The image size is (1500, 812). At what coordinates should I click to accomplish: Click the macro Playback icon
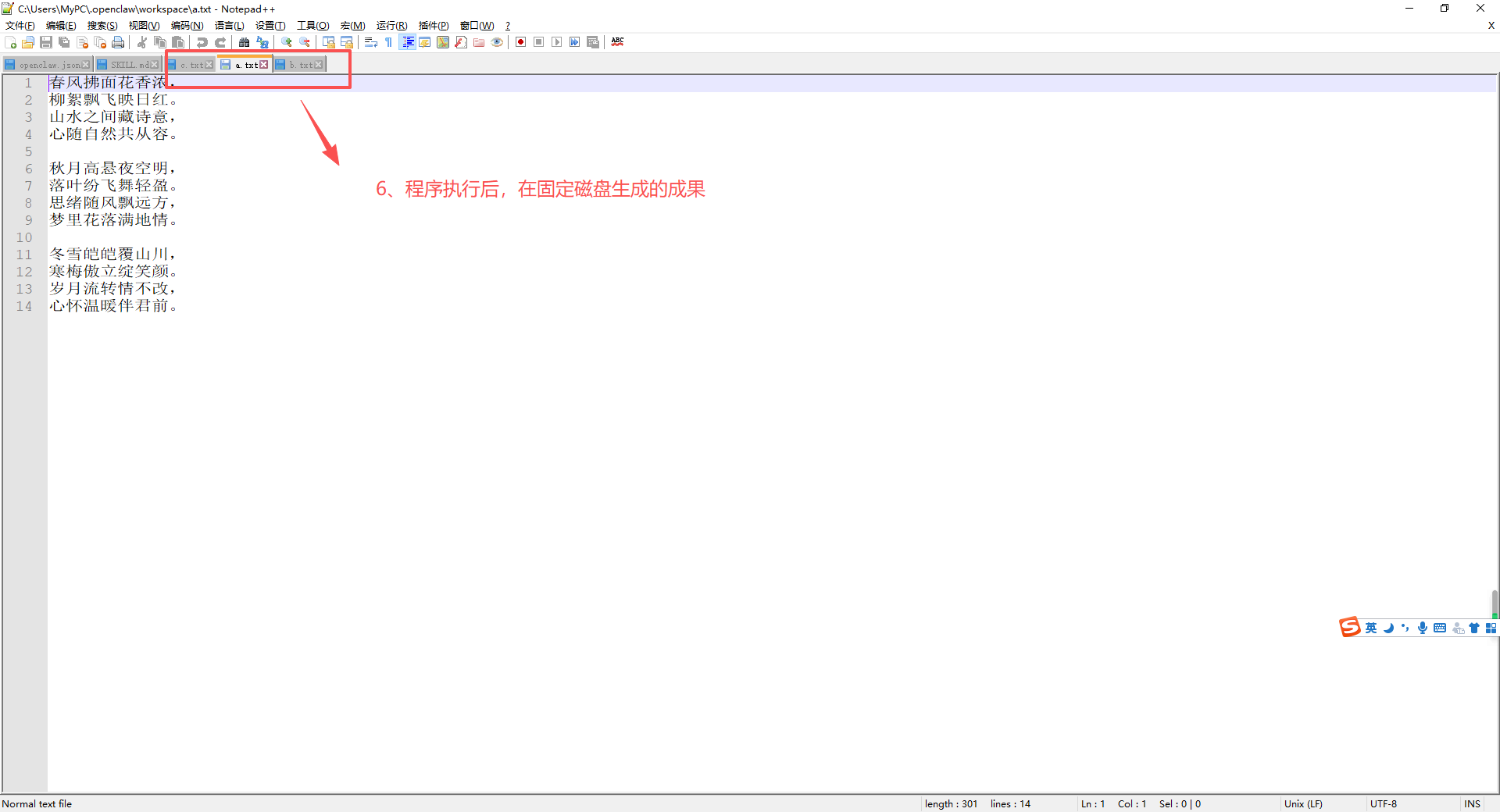point(557,42)
